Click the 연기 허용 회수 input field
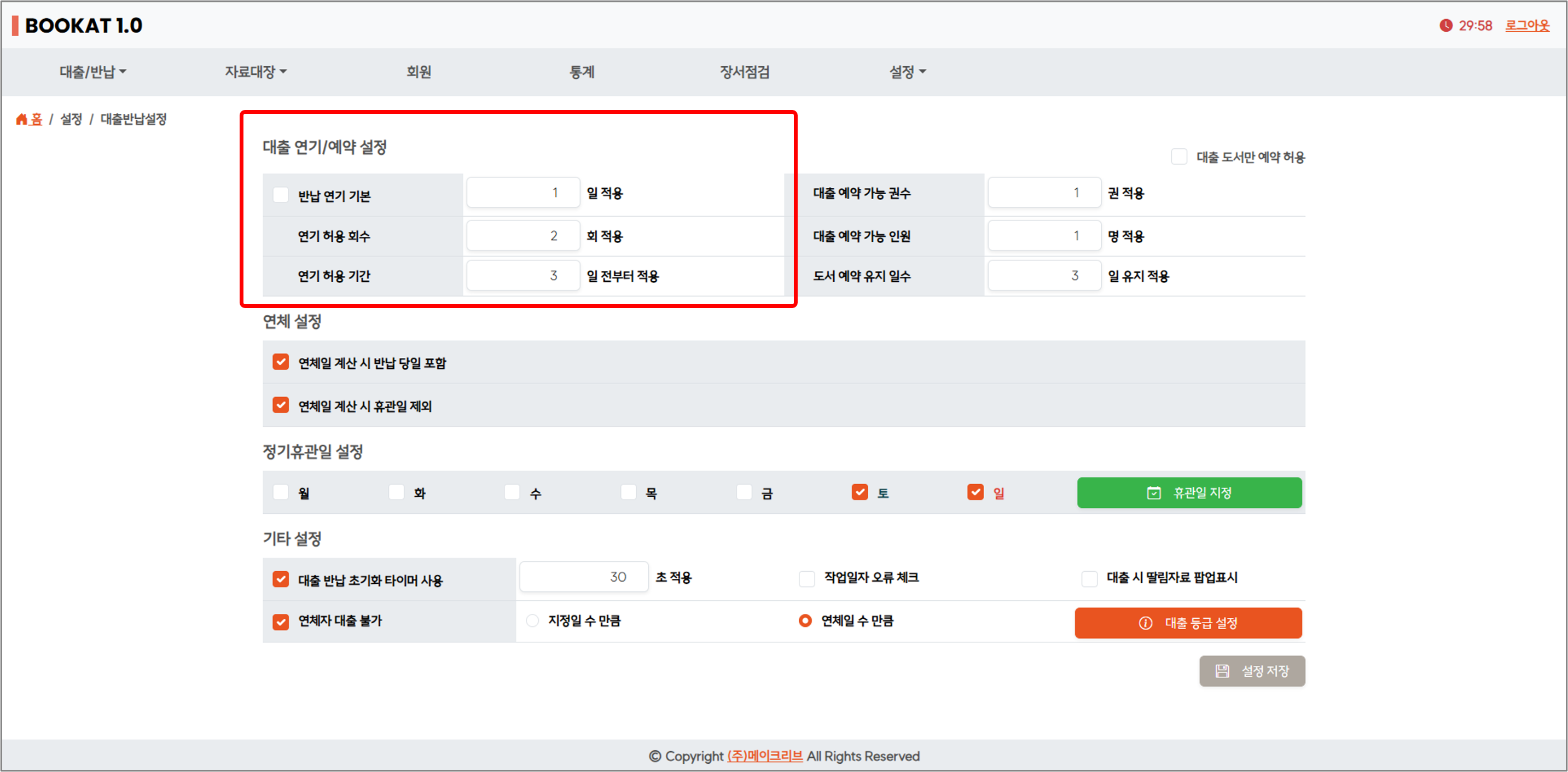Image resolution: width=1568 pixels, height=772 pixels. click(523, 236)
